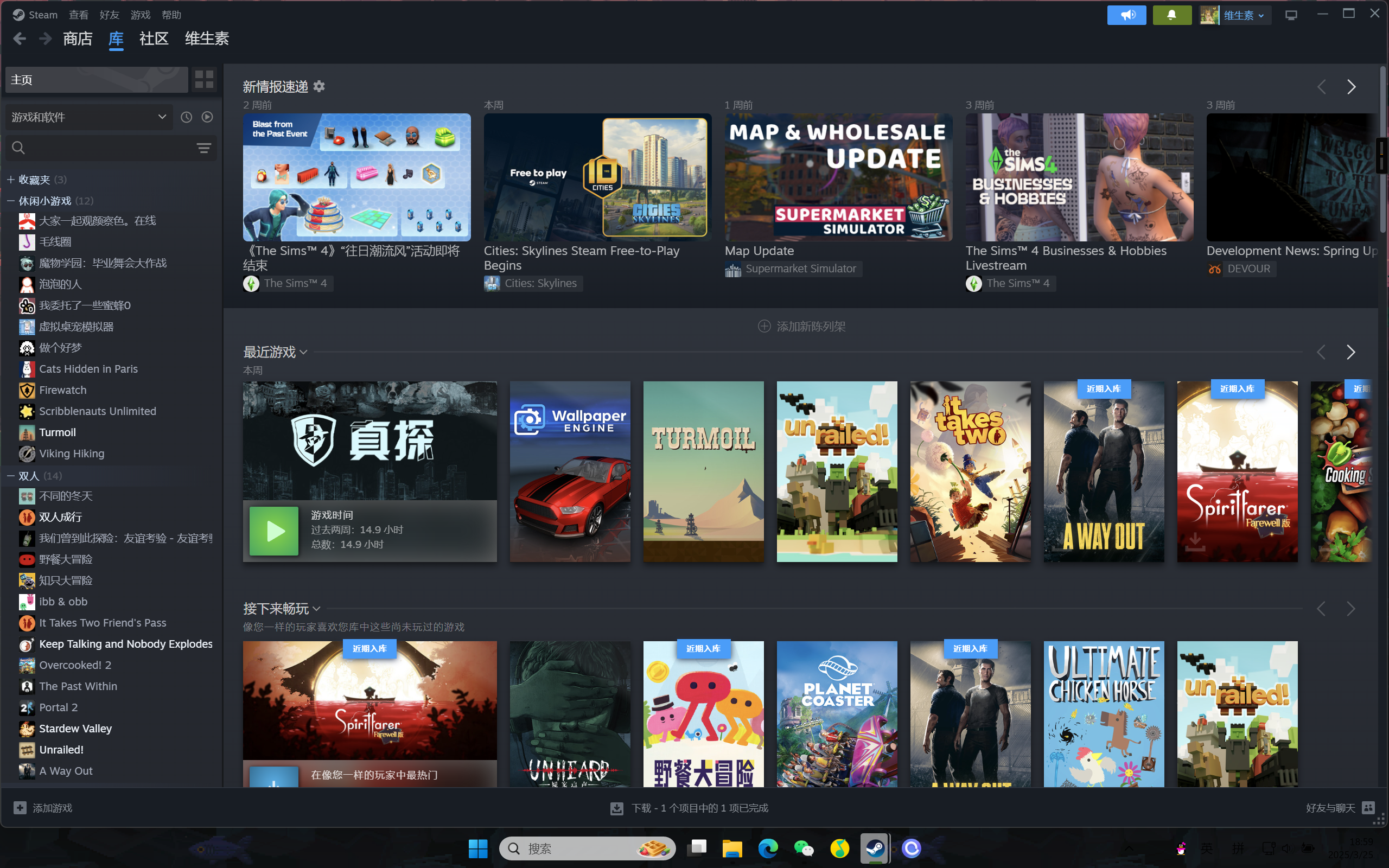
Task: Click the Firewatch icon in sidebar
Action: (x=27, y=391)
